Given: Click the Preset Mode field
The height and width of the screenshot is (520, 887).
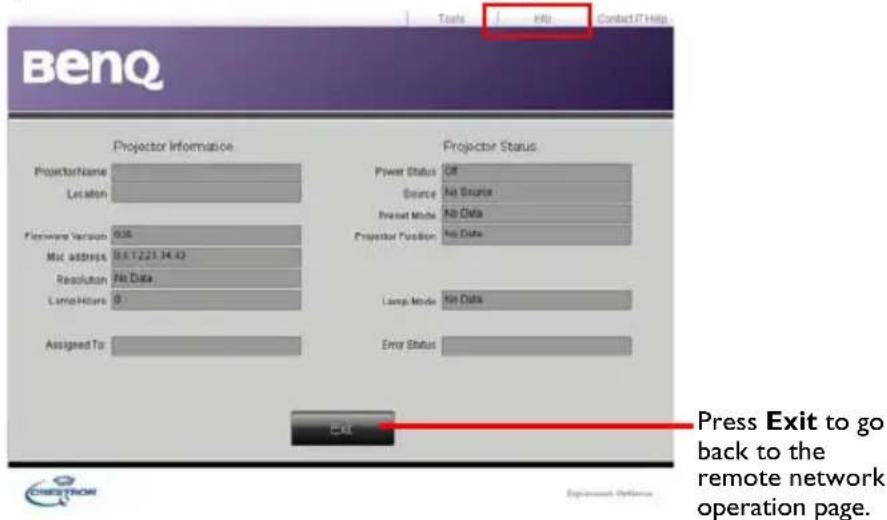Looking at the screenshot, I should pyautogui.click(x=536, y=214).
